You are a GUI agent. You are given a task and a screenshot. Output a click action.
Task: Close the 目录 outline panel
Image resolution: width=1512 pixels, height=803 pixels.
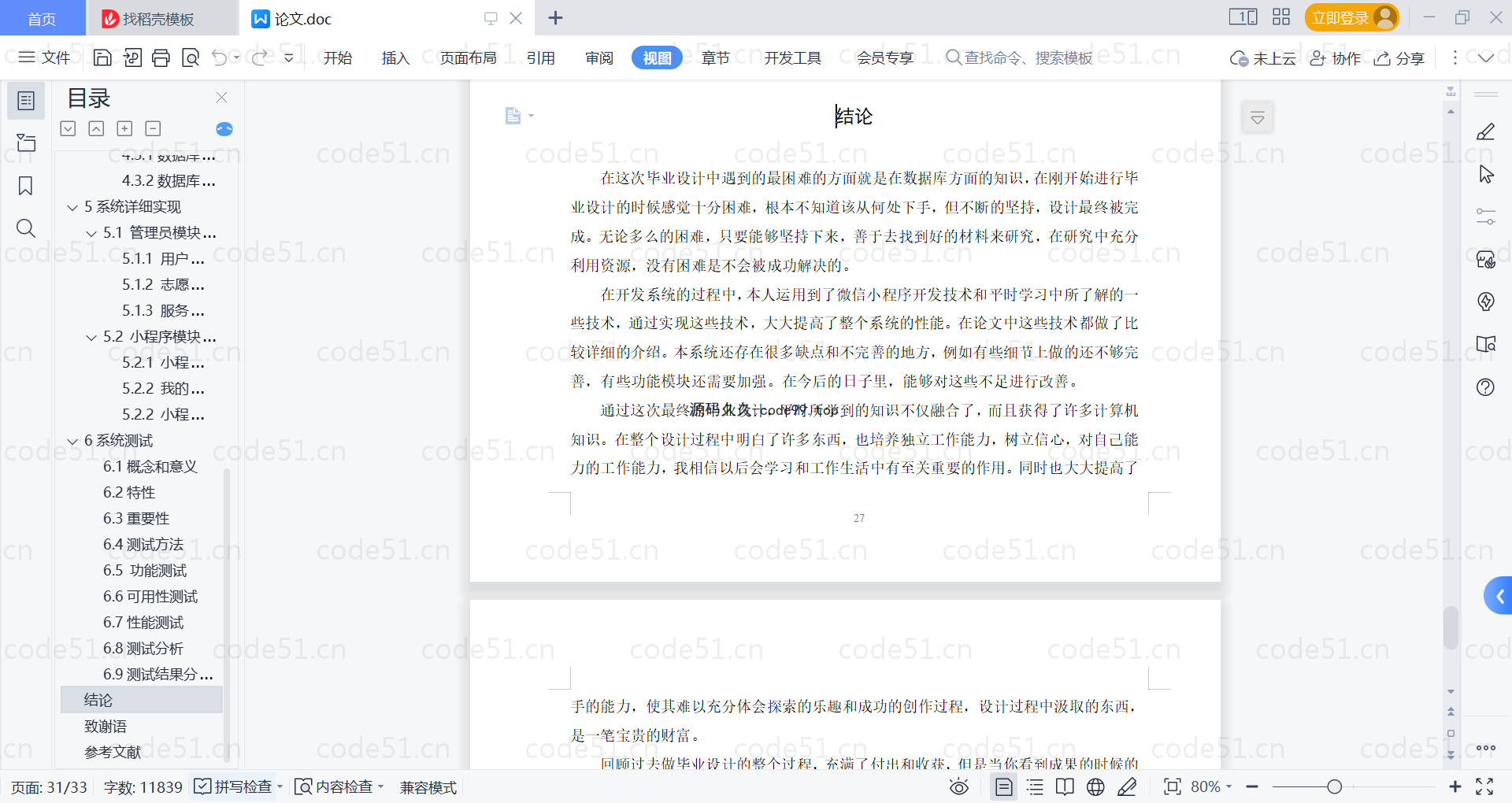(x=222, y=98)
